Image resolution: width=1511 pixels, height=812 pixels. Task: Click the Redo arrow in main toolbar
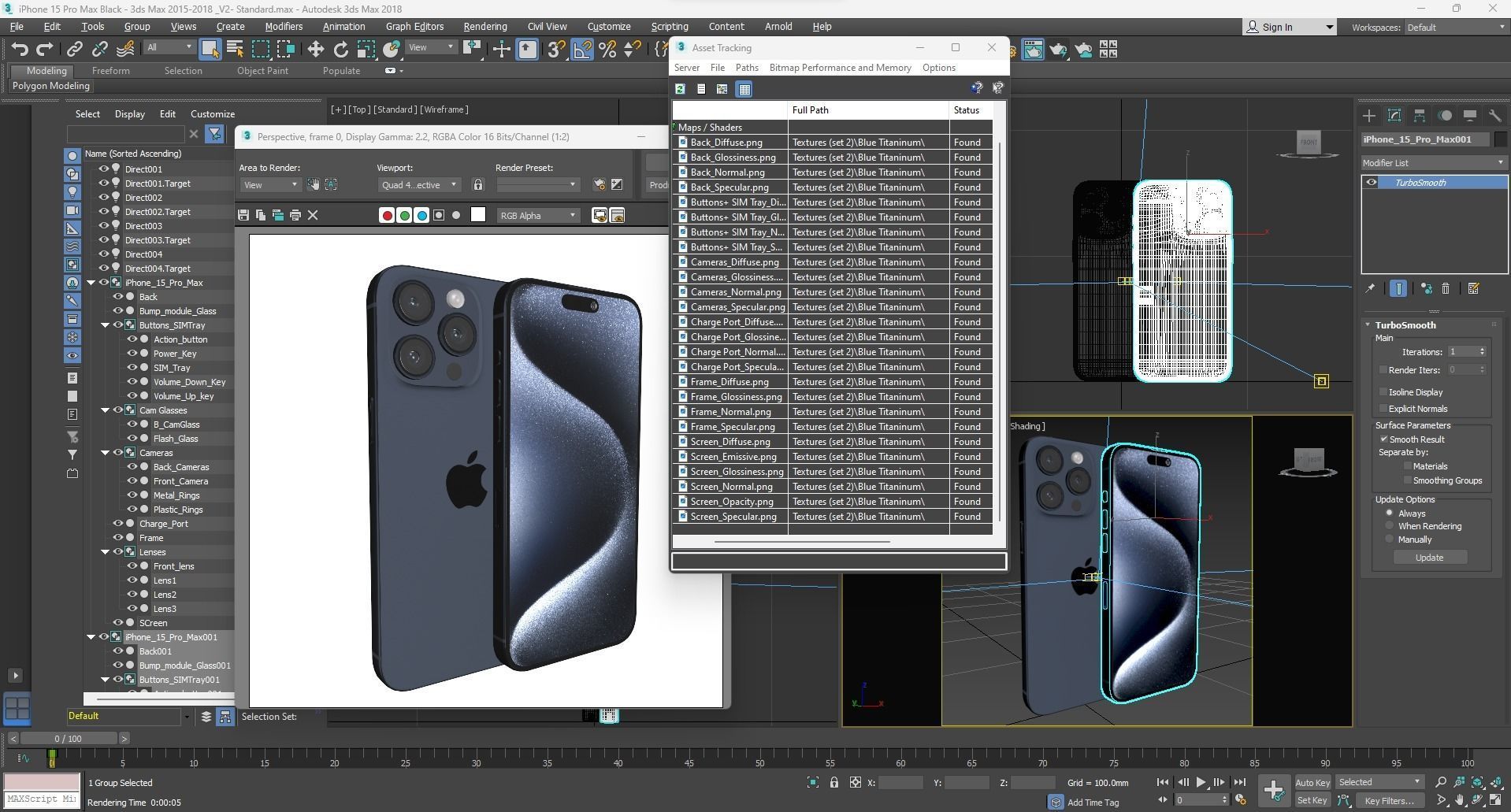pyautogui.click(x=45, y=50)
